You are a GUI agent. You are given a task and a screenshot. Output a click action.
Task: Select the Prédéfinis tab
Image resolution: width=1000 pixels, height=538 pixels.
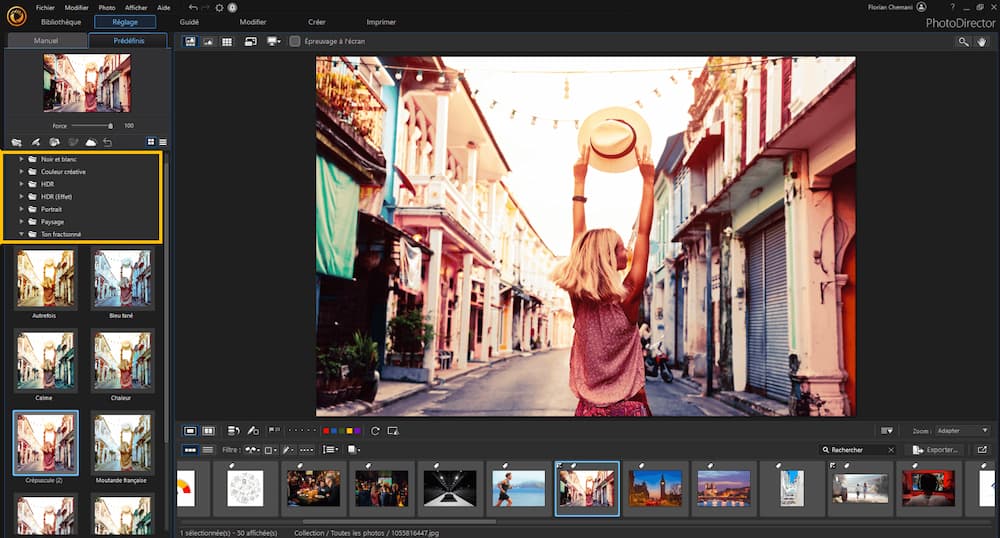tap(129, 40)
